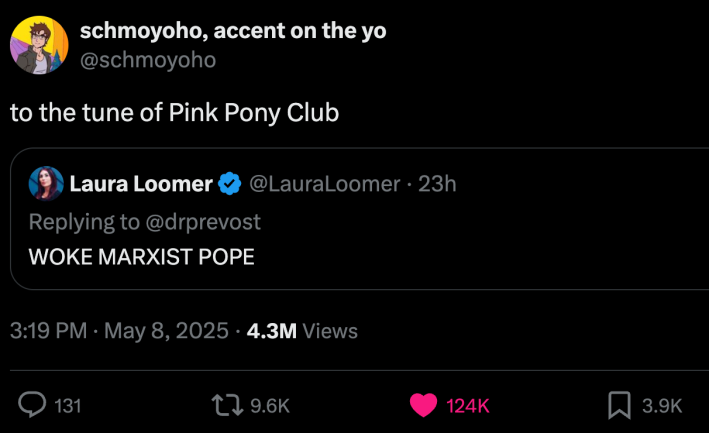Click Laura Loomer's blue verified badge
This screenshot has width=709, height=433.
point(229,184)
